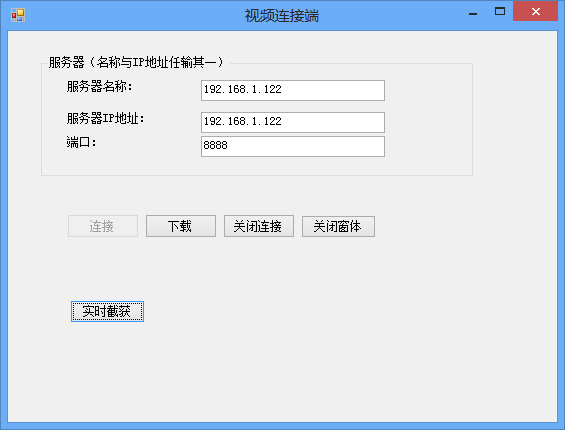Close the 视频连接端 window

point(535,11)
